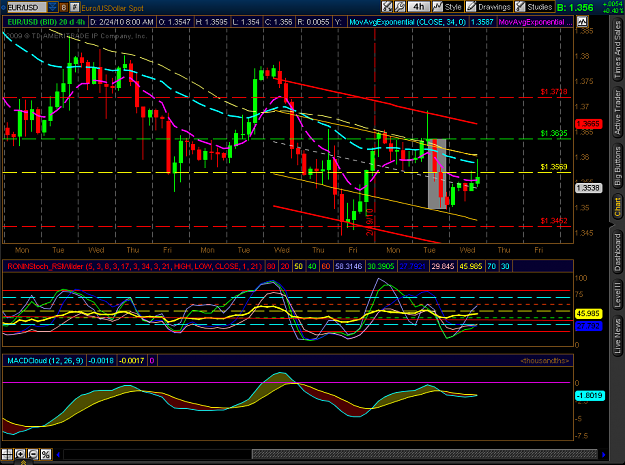Image resolution: width=625 pixels, height=465 pixels.
Task: Click the -0.0018 MACD value cell
Action: [101, 361]
